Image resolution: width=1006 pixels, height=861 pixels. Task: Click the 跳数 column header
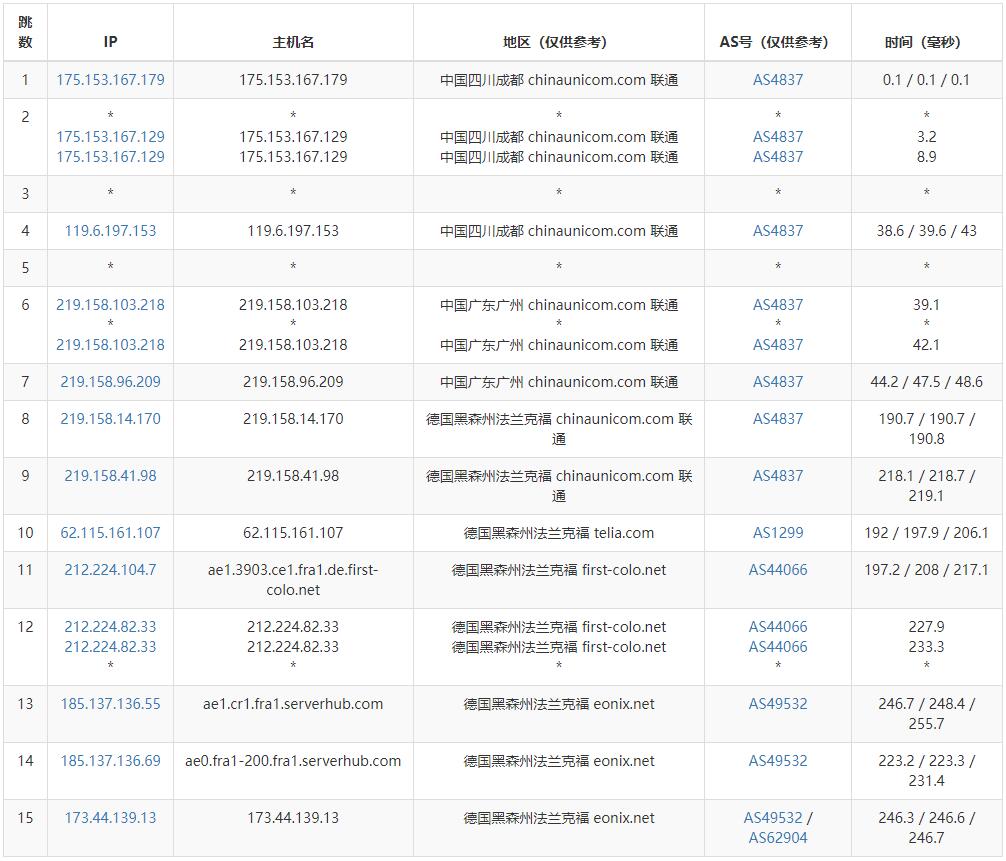(x=26, y=33)
